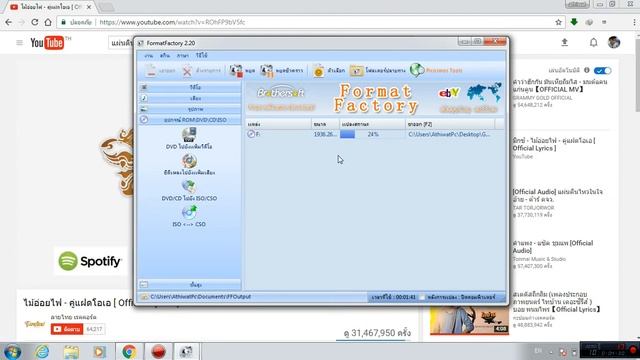Image resolution: width=640 pixels, height=360 pixels.
Task: Open the Options toolbar icon with the orange gear
Action: pos(318,71)
